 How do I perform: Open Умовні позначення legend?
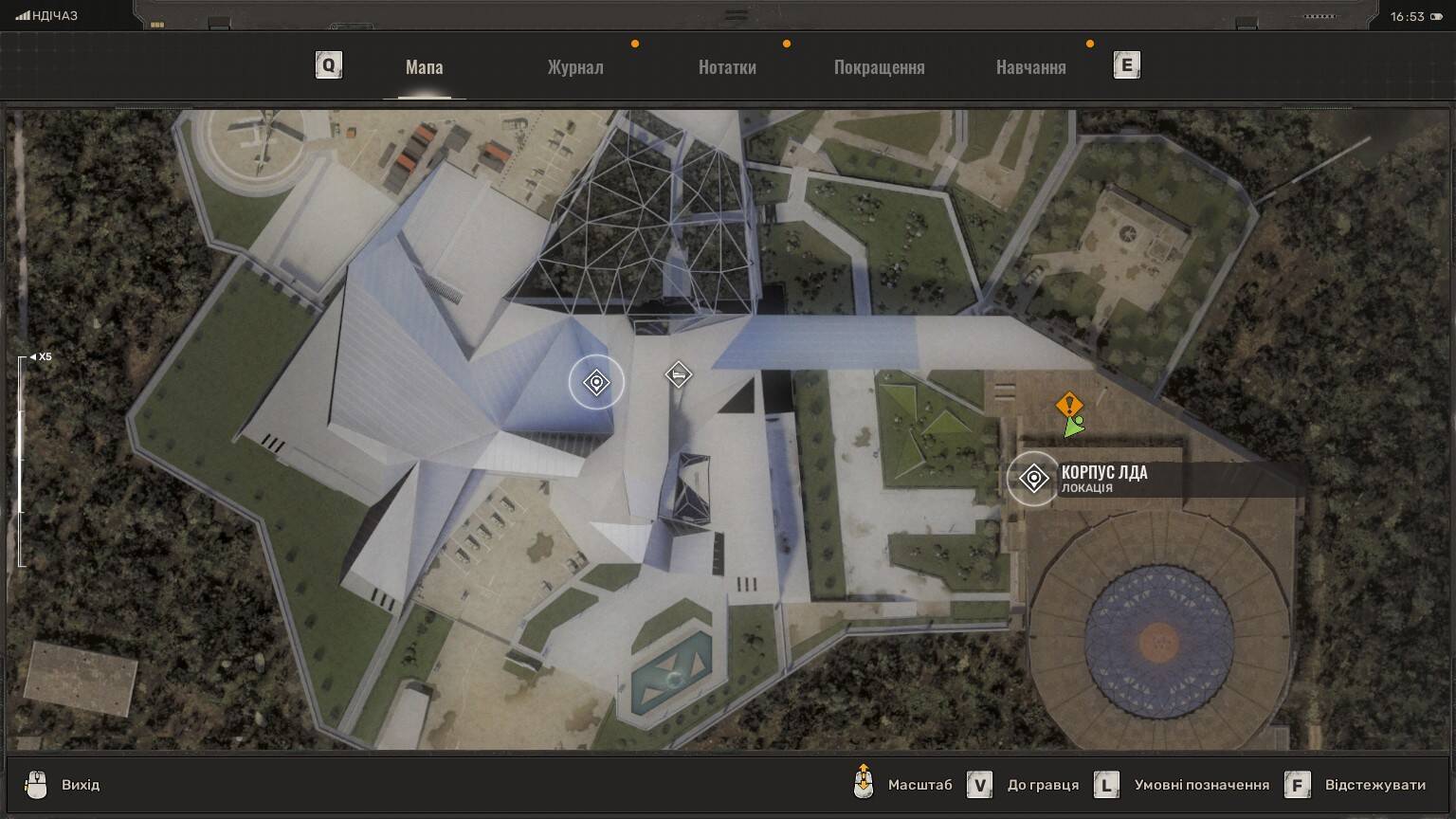coord(1201,785)
